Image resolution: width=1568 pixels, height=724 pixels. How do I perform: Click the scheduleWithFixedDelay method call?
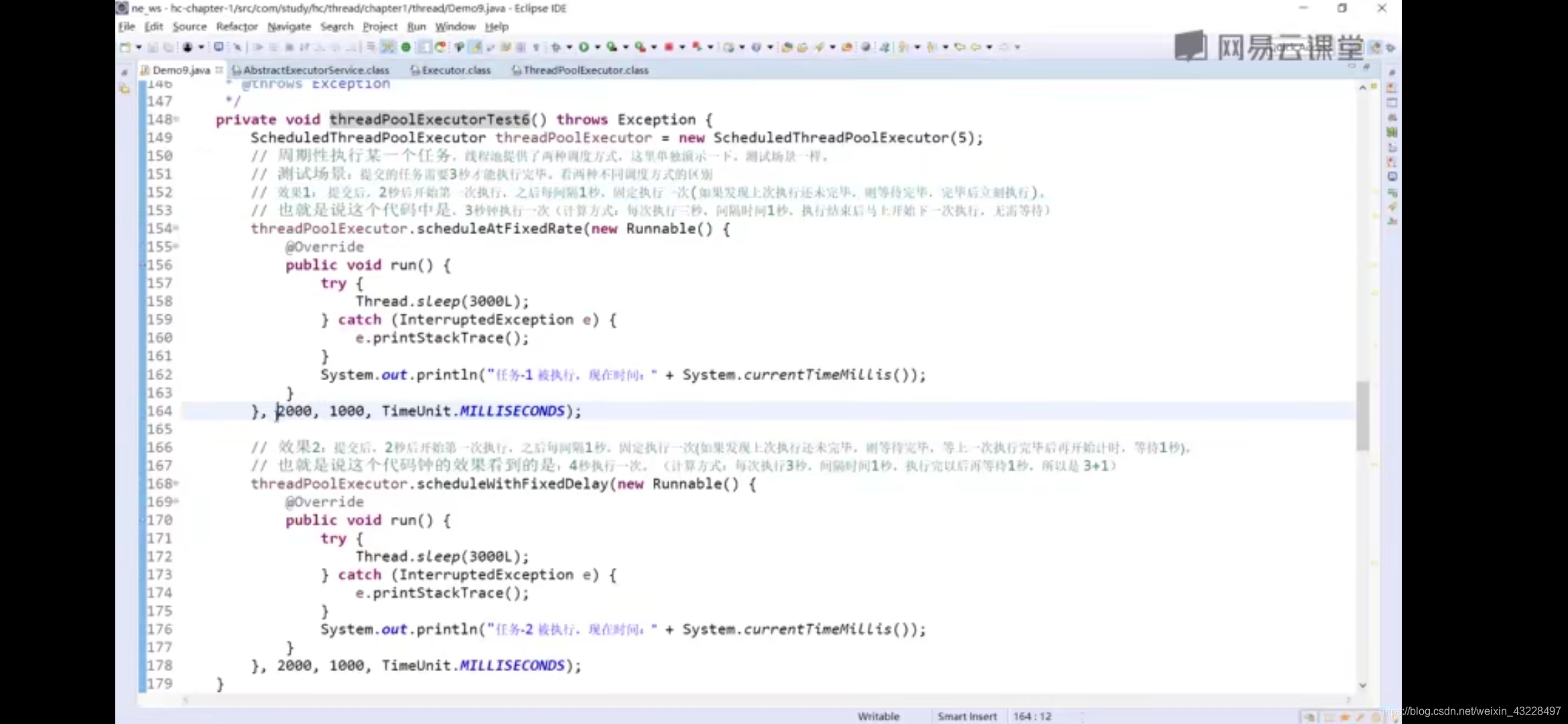(513, 484)
